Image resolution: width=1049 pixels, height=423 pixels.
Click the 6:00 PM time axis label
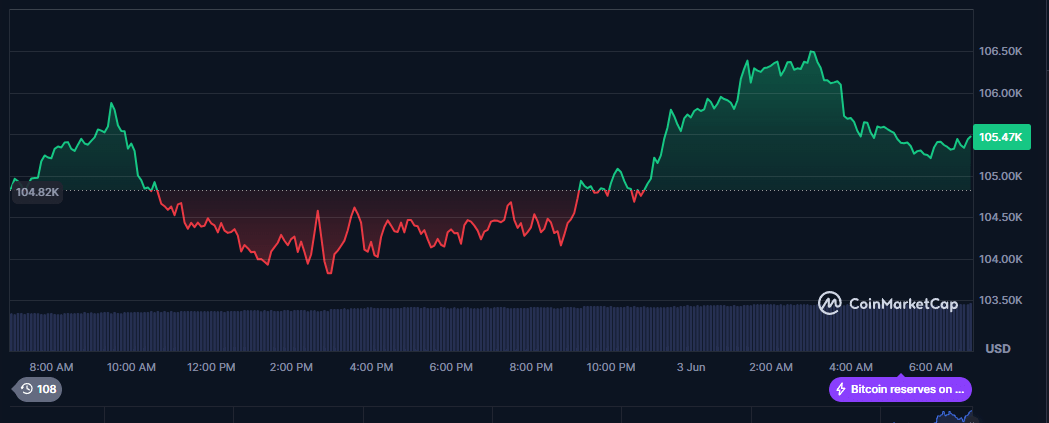pyautogui.click(x=451, y=367)
